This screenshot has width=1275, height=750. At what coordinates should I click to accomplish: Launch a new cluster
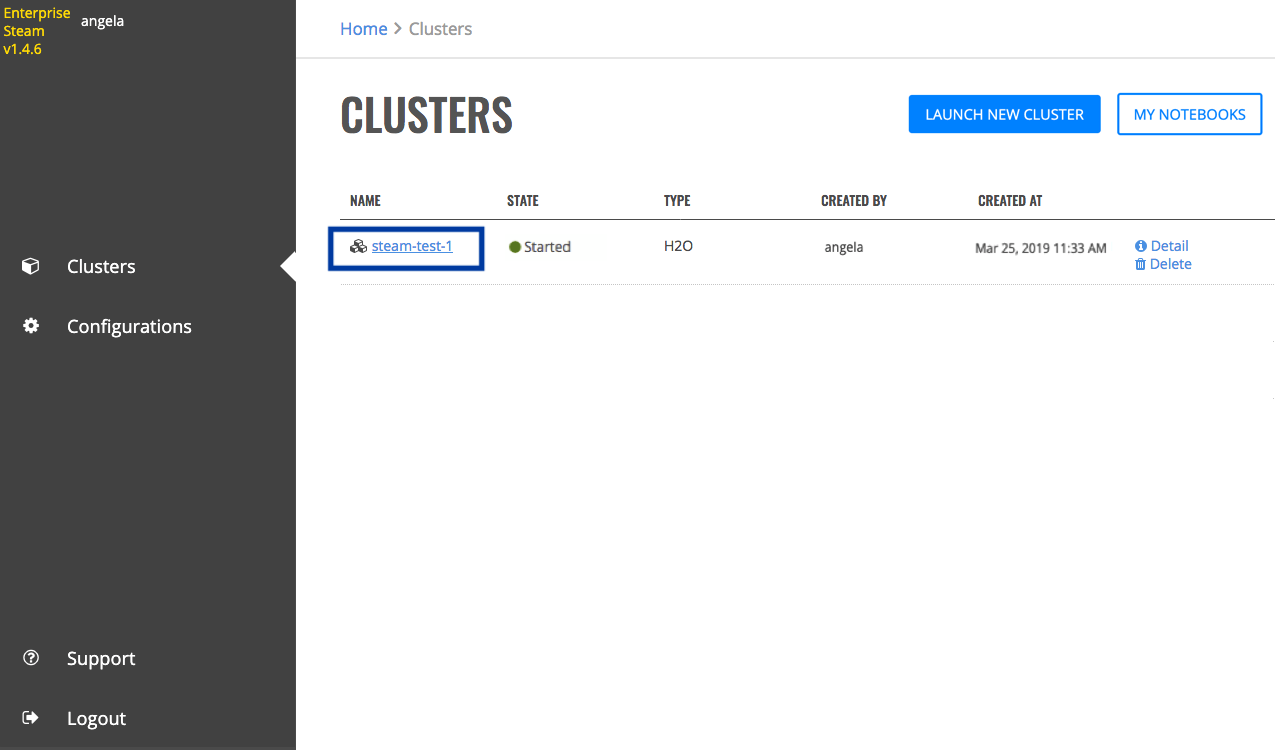point(1004,114)
